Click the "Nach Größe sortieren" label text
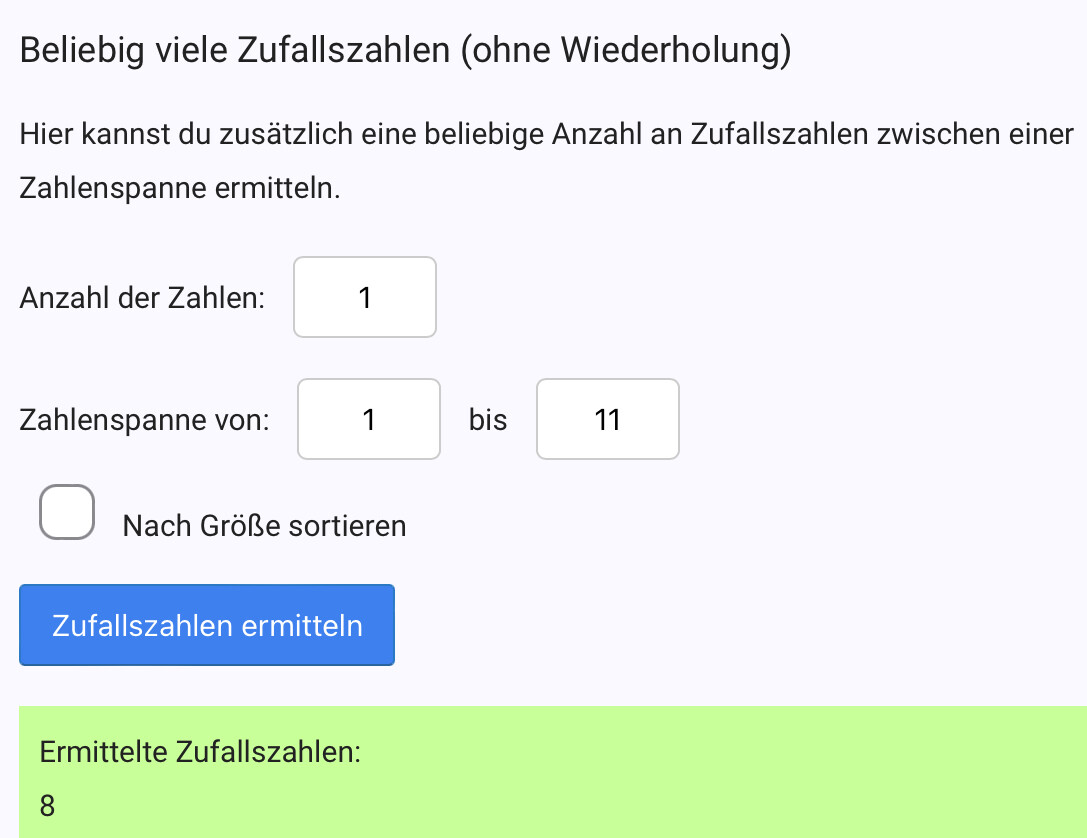The height and width of the screenshot is (838, 1087). click(264, 526)
